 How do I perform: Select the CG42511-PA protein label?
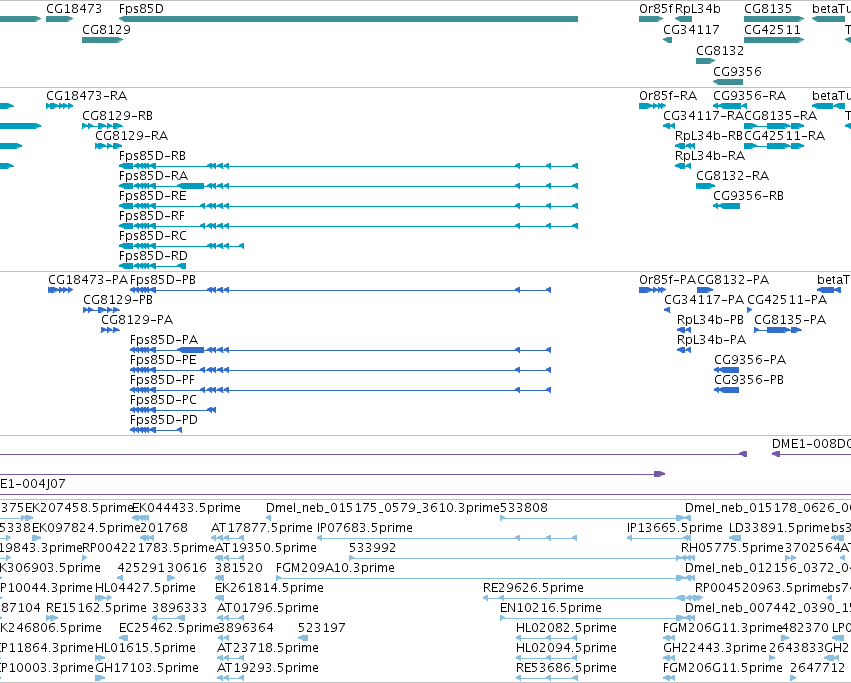[787, 300]
